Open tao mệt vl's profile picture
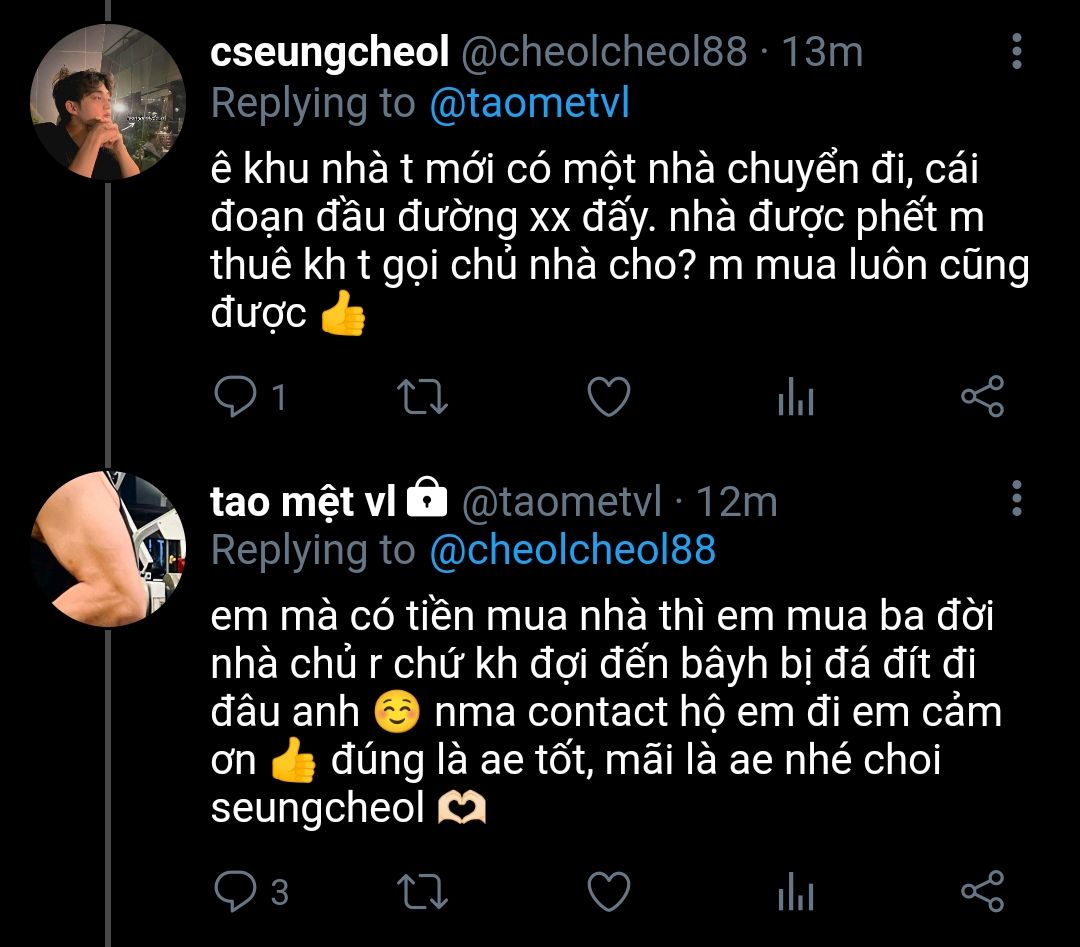Image resolution: width=1080 pixels, height=947 pixels. click(x=109, y=548)
